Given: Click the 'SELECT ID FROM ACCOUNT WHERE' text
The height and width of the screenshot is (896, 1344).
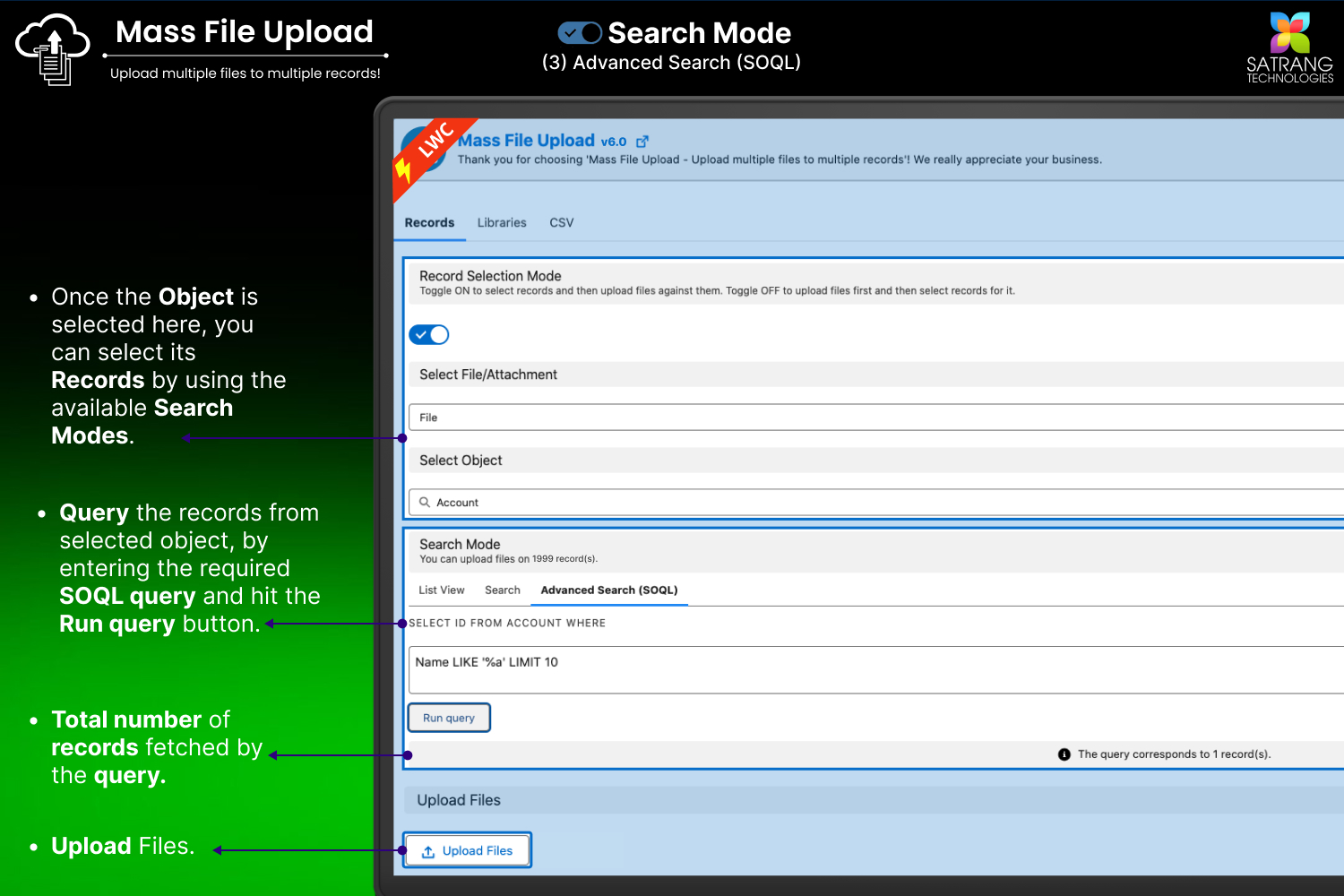Looking at the screenshot, I should 507,623.
